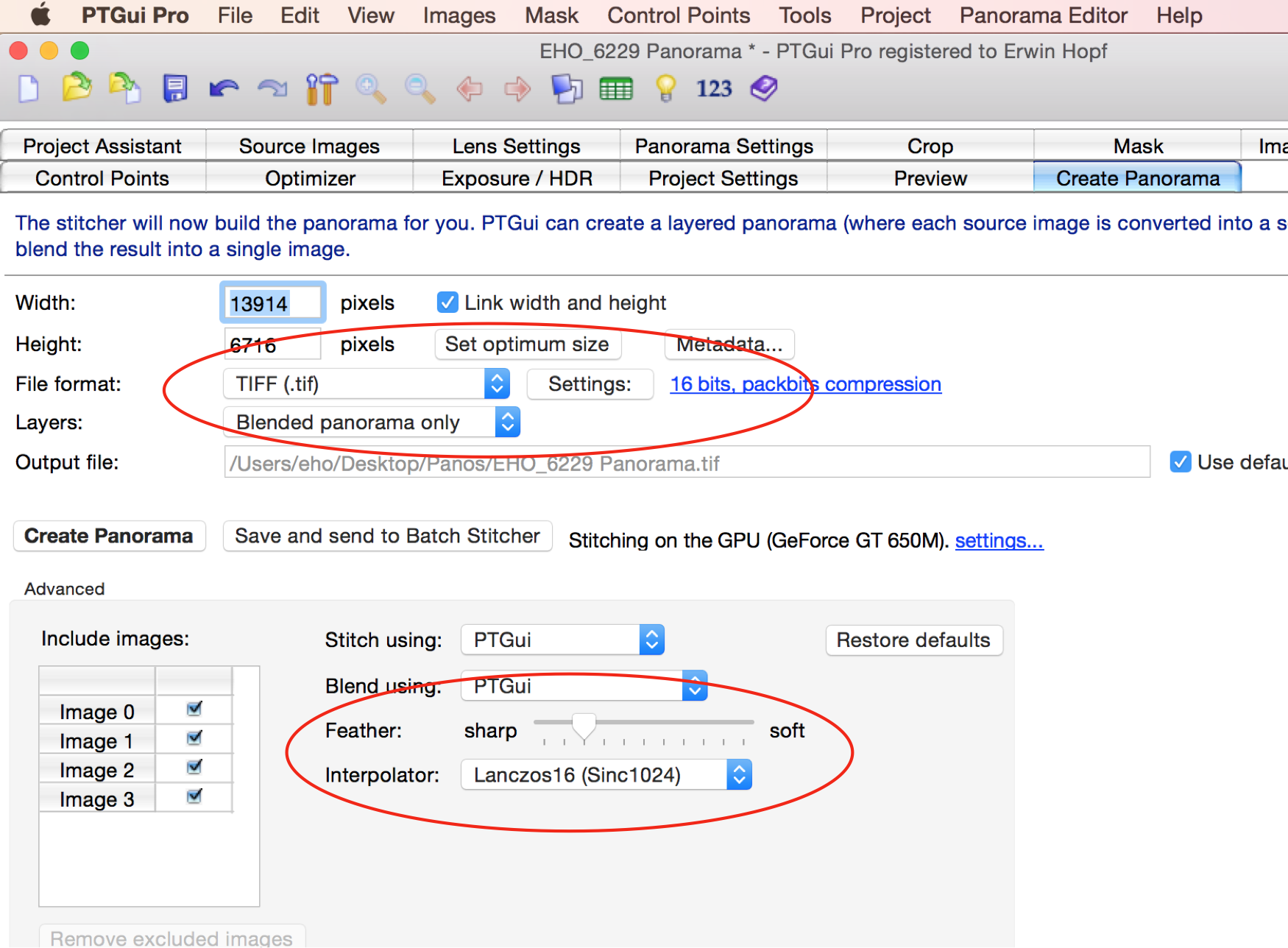Open the Blend using PTGui dropdown

coord(584,686)
